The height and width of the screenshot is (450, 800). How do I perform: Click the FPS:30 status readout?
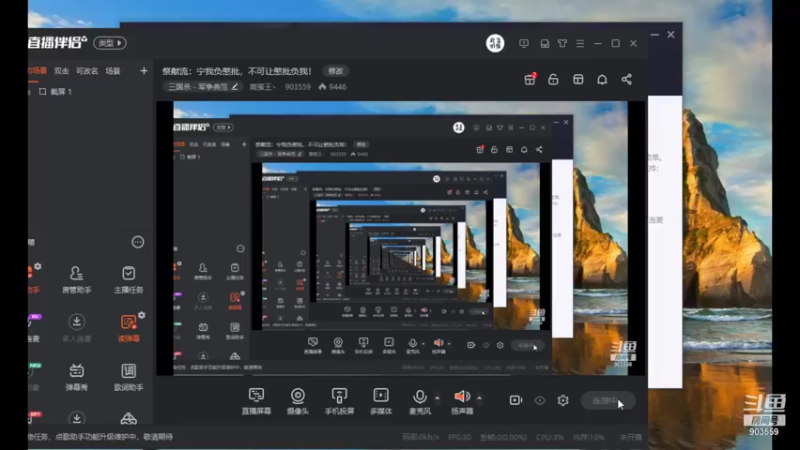459,437
